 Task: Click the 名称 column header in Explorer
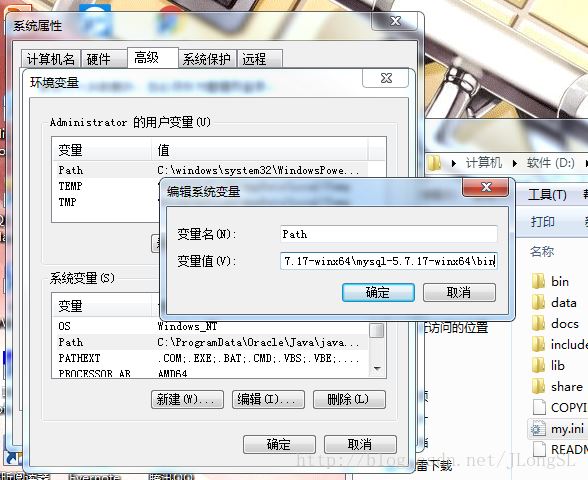pos(542,251)
